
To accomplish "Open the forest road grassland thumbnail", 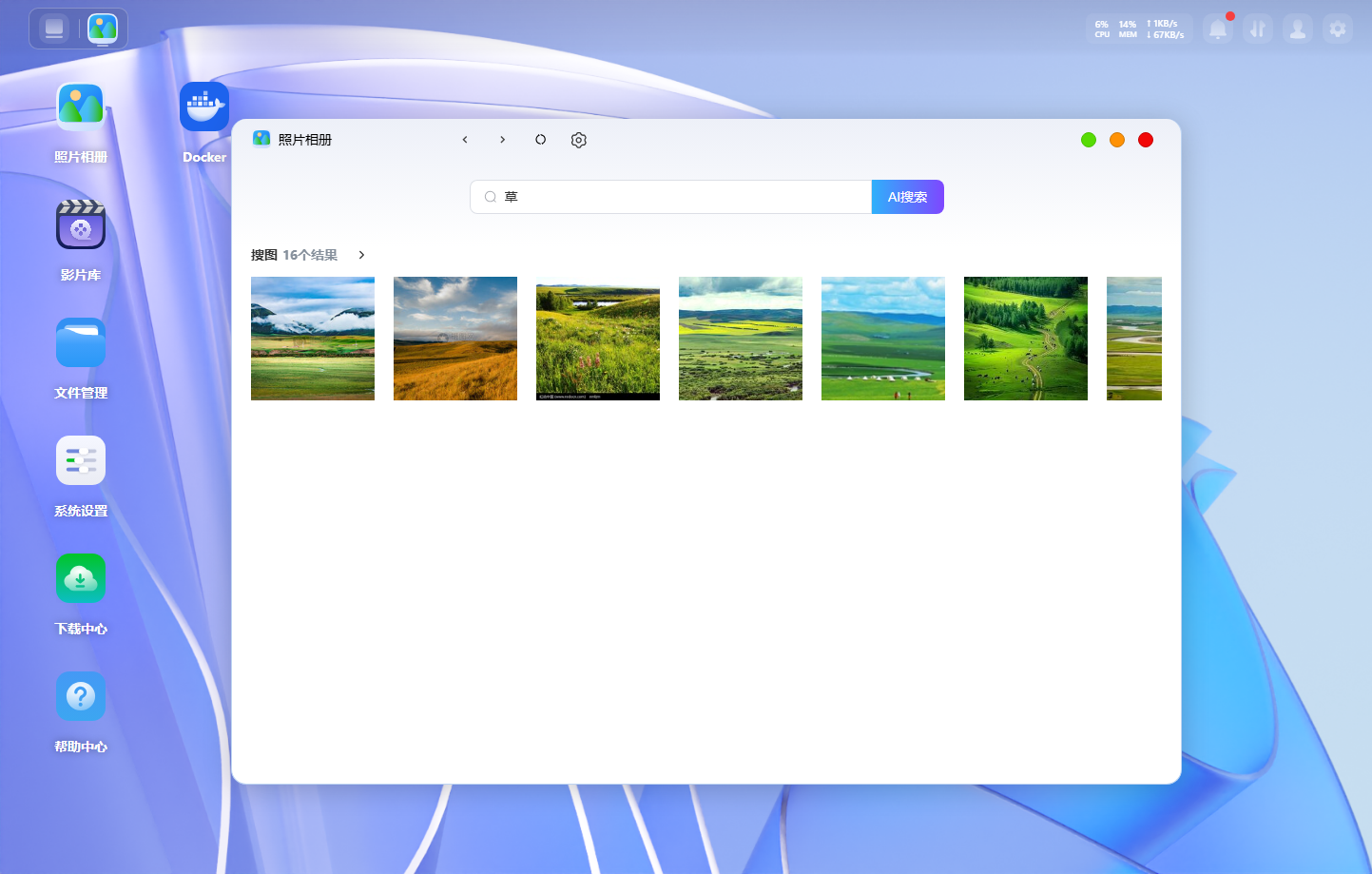I will click(x=1026, y=339).
